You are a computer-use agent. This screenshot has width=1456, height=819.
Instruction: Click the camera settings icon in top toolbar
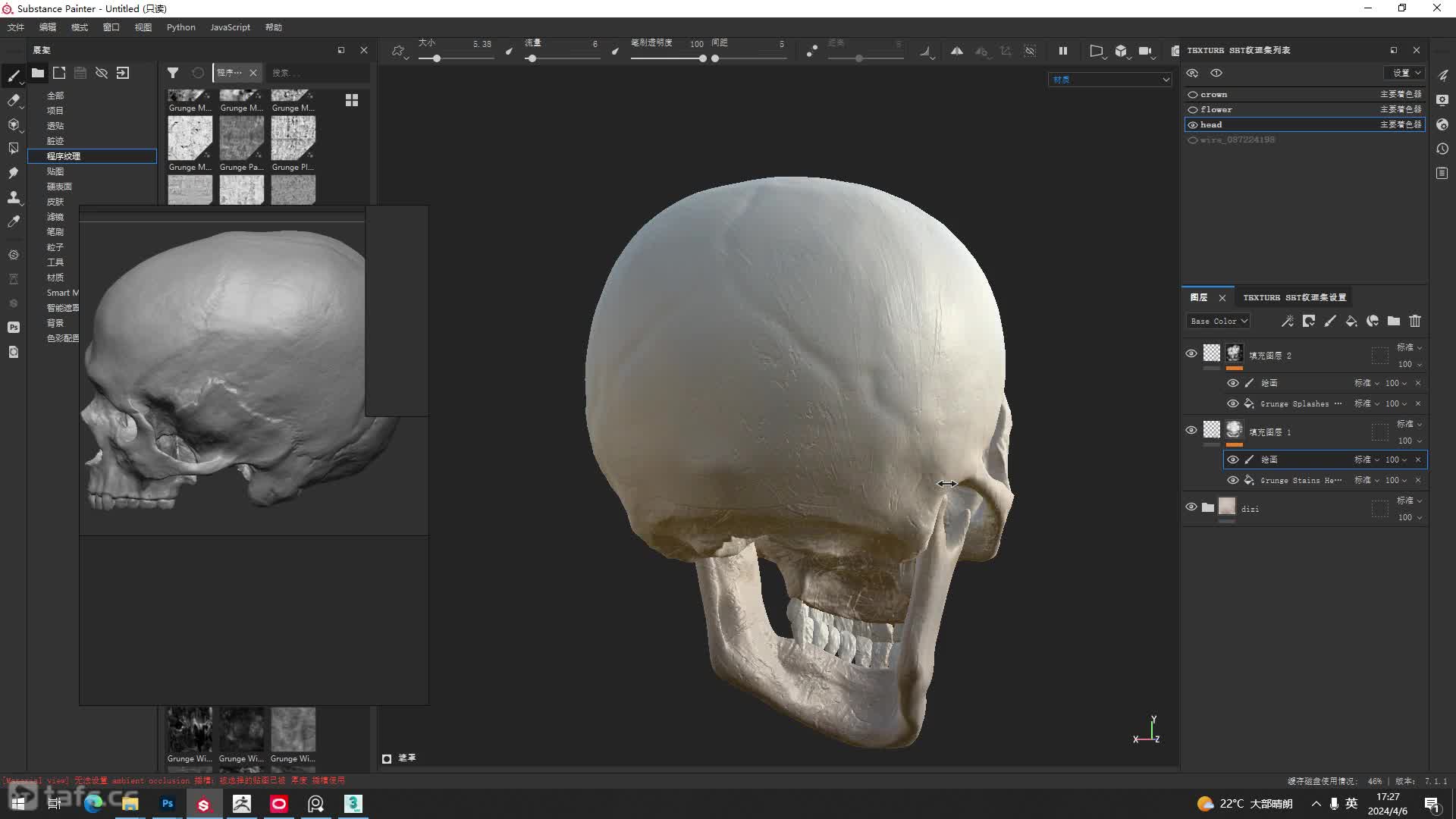[x=1145, y=51]
